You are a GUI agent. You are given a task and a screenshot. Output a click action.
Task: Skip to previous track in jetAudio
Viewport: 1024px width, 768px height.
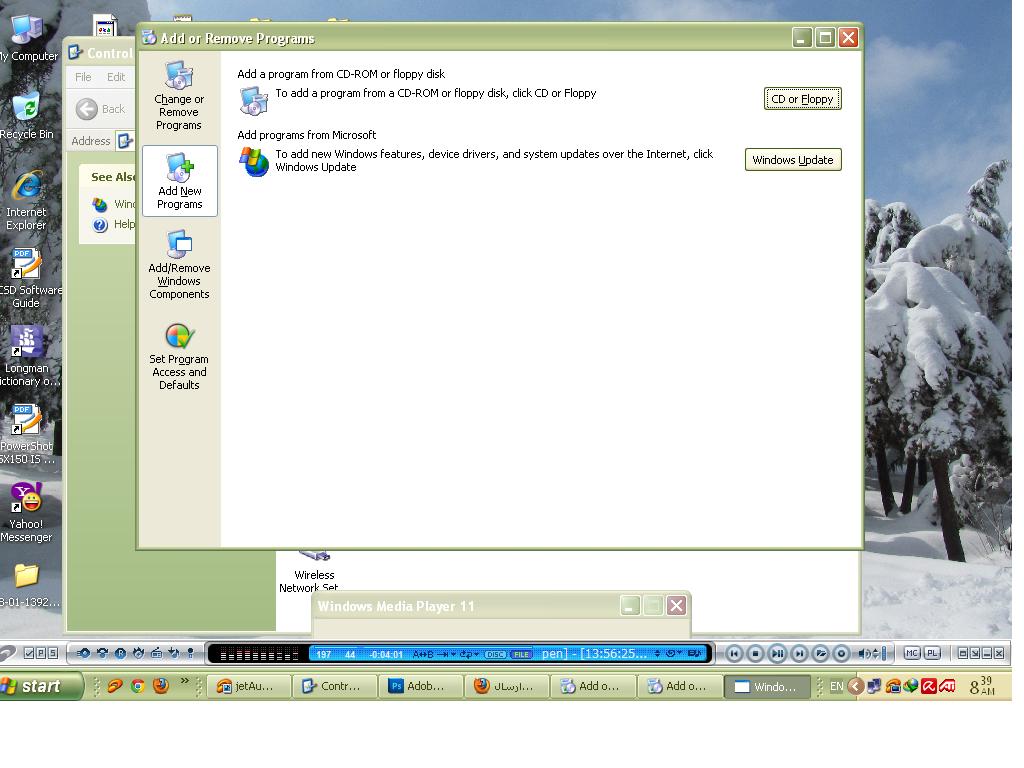734,653
